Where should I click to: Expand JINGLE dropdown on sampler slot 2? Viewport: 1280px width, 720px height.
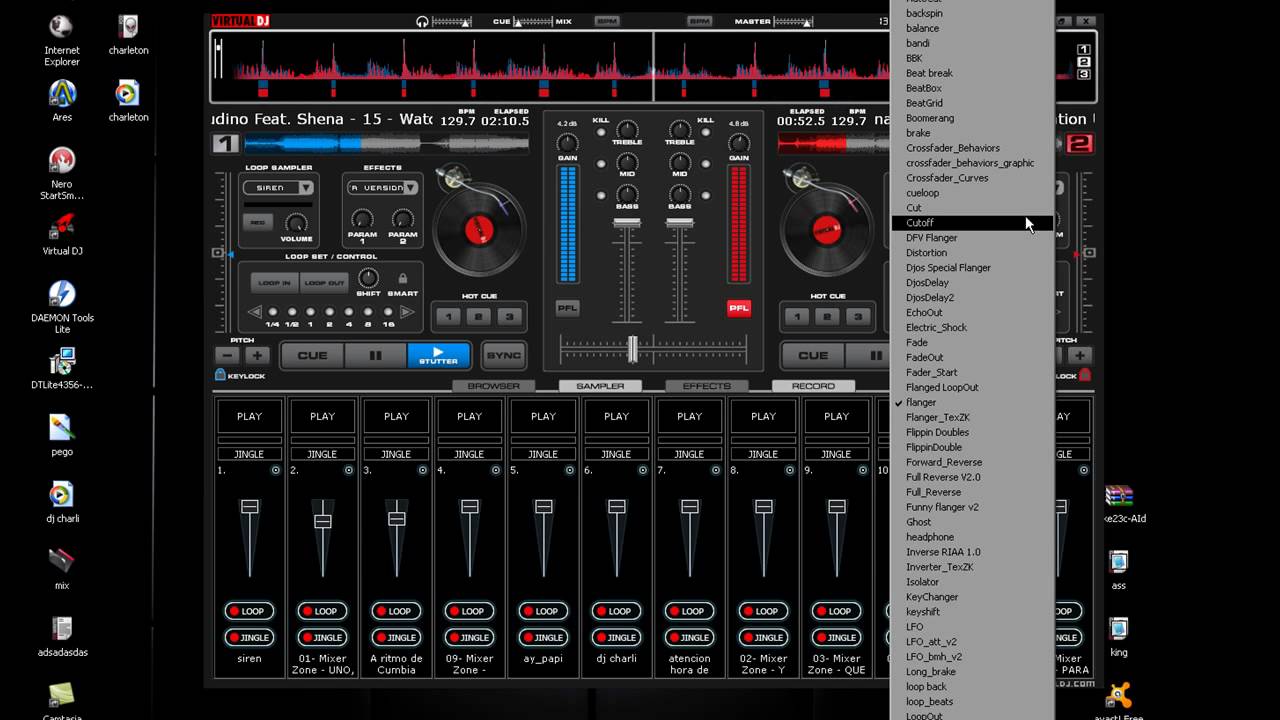tap(322, 454)
